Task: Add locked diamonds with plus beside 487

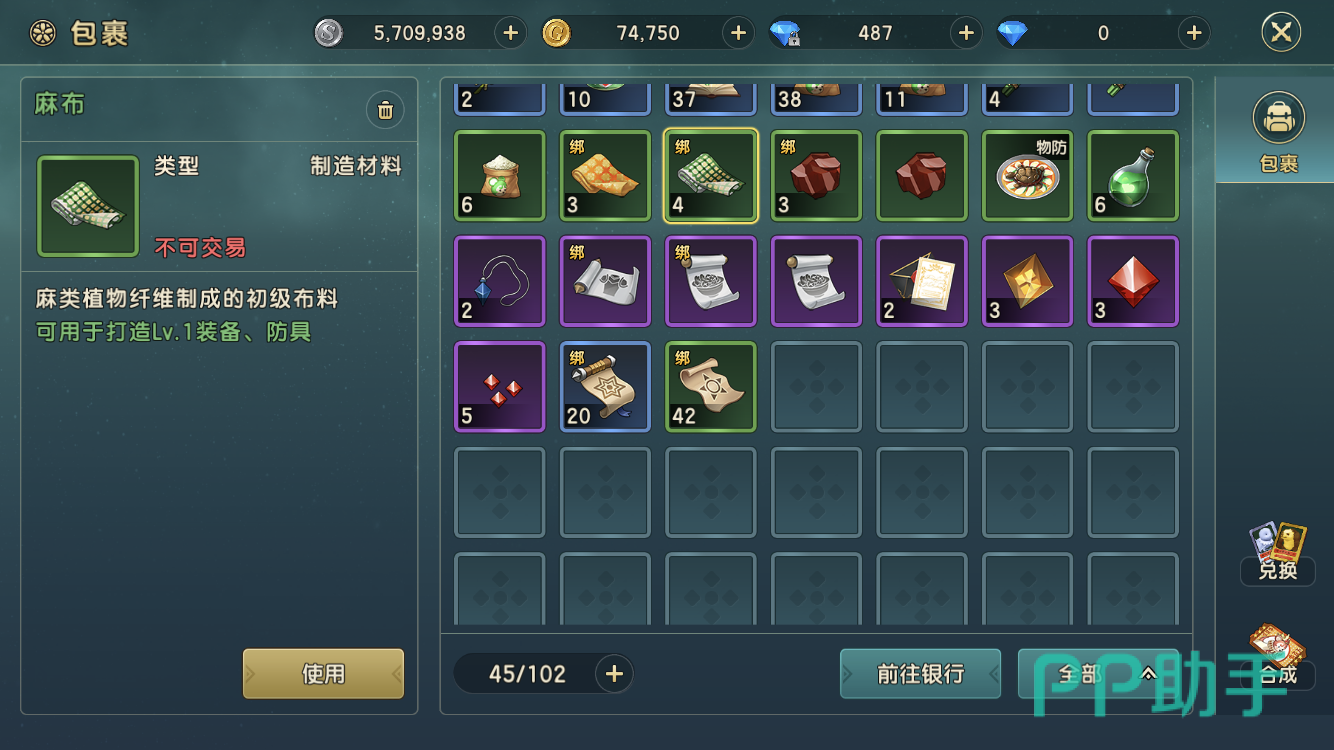Action: point(966,33)
